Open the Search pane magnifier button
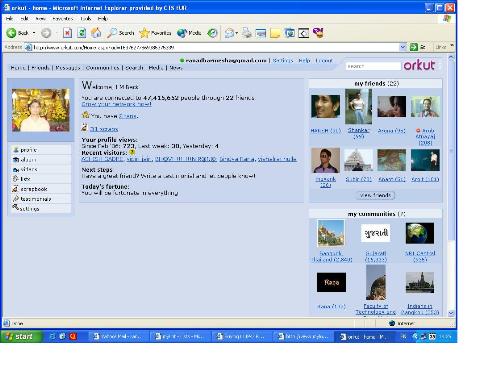Screen dimensions: 500x375 pos(121,33)
